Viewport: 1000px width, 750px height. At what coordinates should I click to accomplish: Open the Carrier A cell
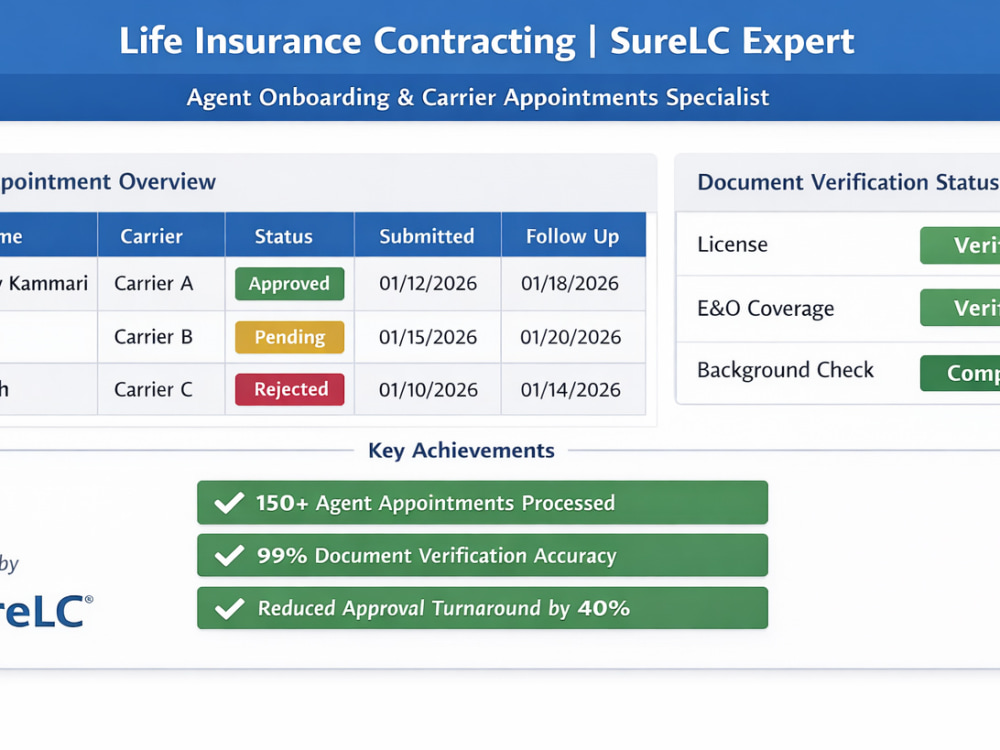pos(154,283)
